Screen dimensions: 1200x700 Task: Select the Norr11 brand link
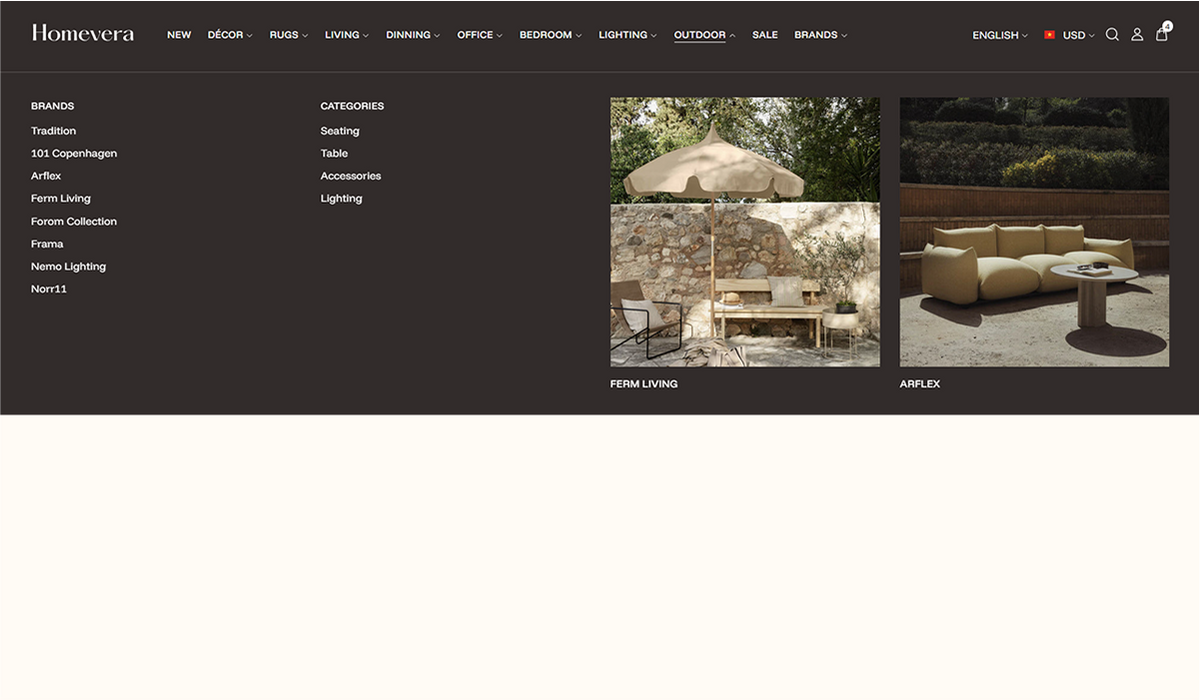click(x=49, y=289)
